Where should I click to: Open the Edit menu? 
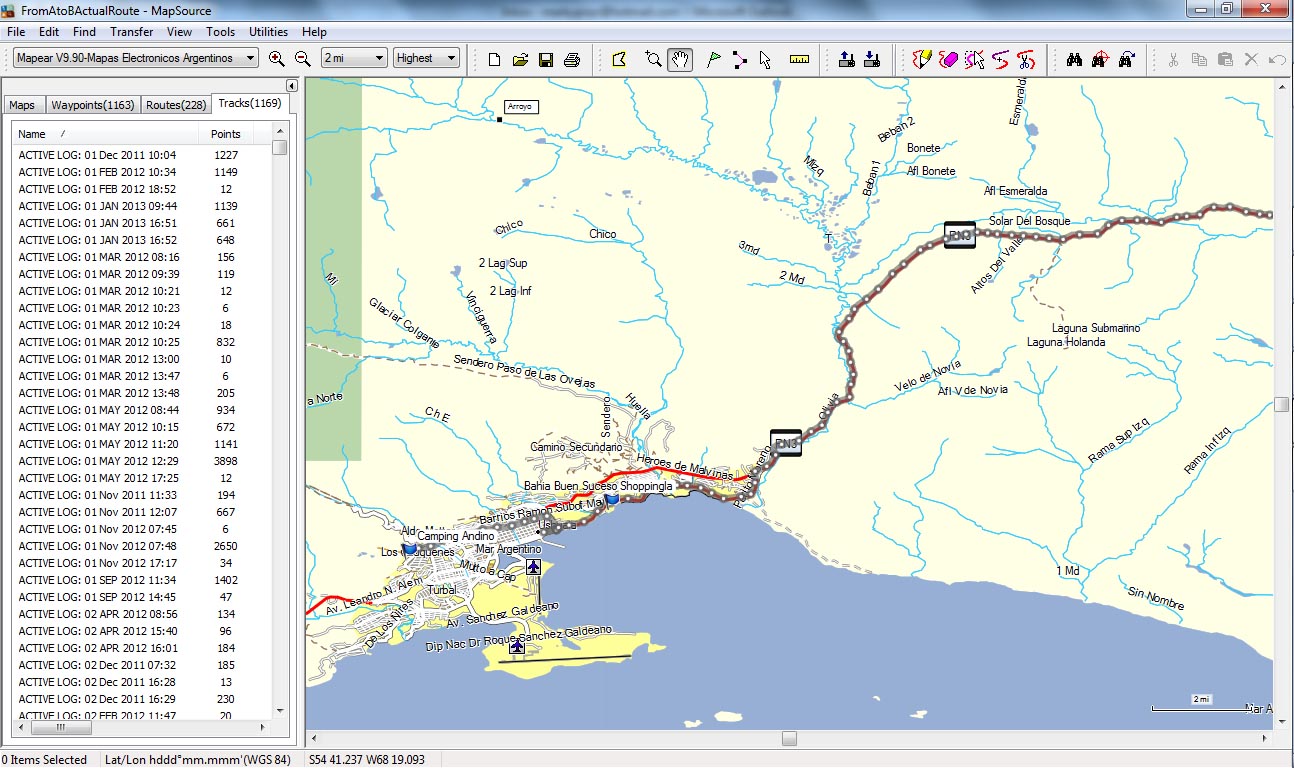(49, 32)
